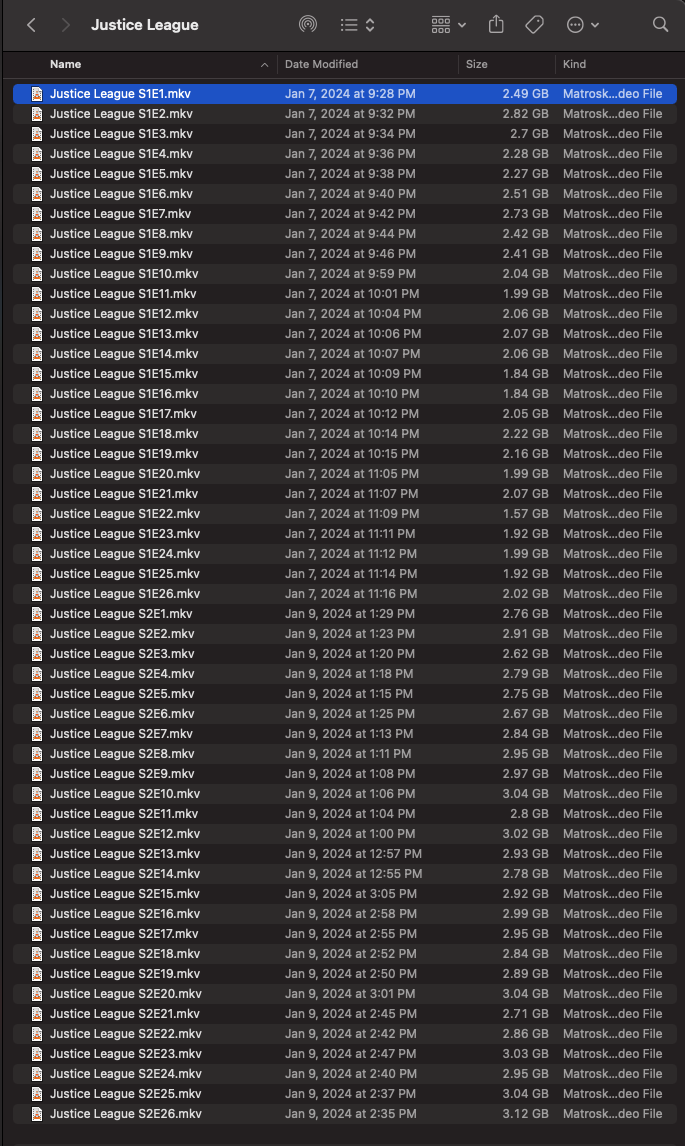
Task: Go forward with the right chevron
Action: pyautogui.click(x=66, y=25)
